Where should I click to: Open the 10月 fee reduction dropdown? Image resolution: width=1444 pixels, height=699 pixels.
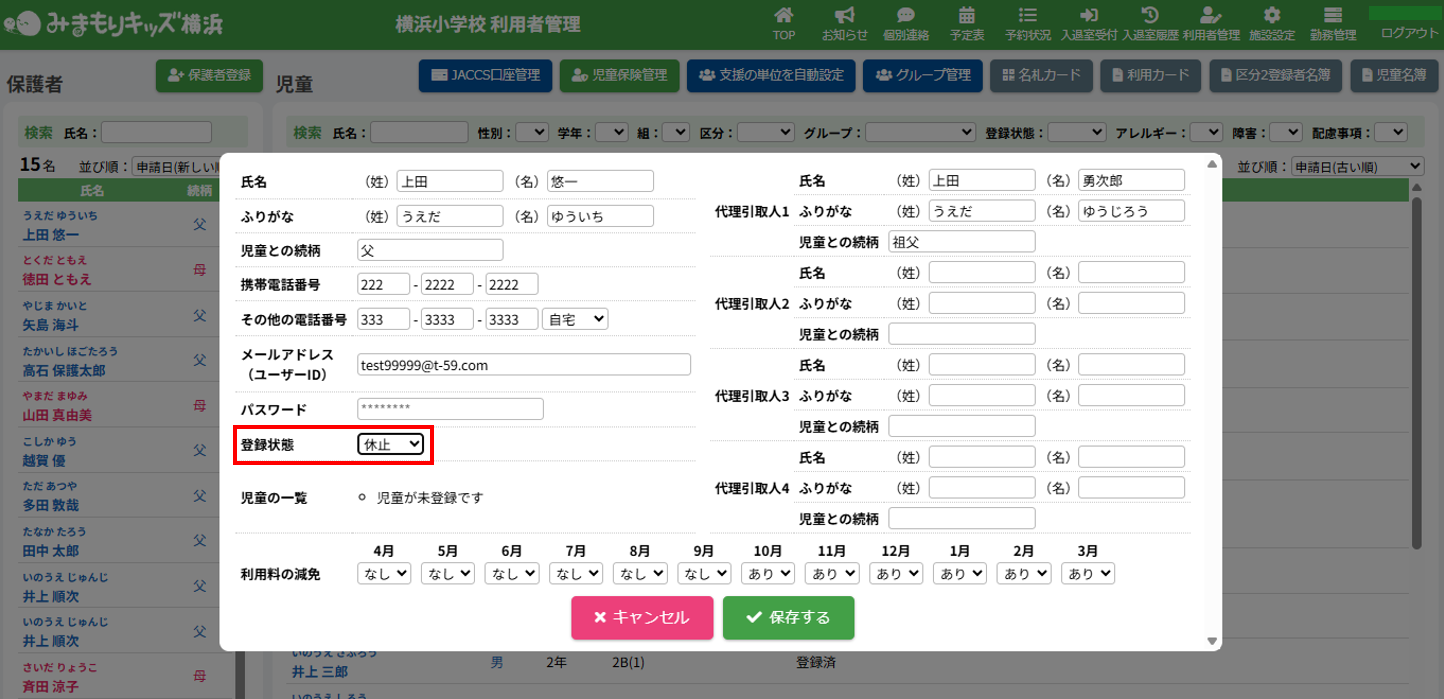coord(768,573)
